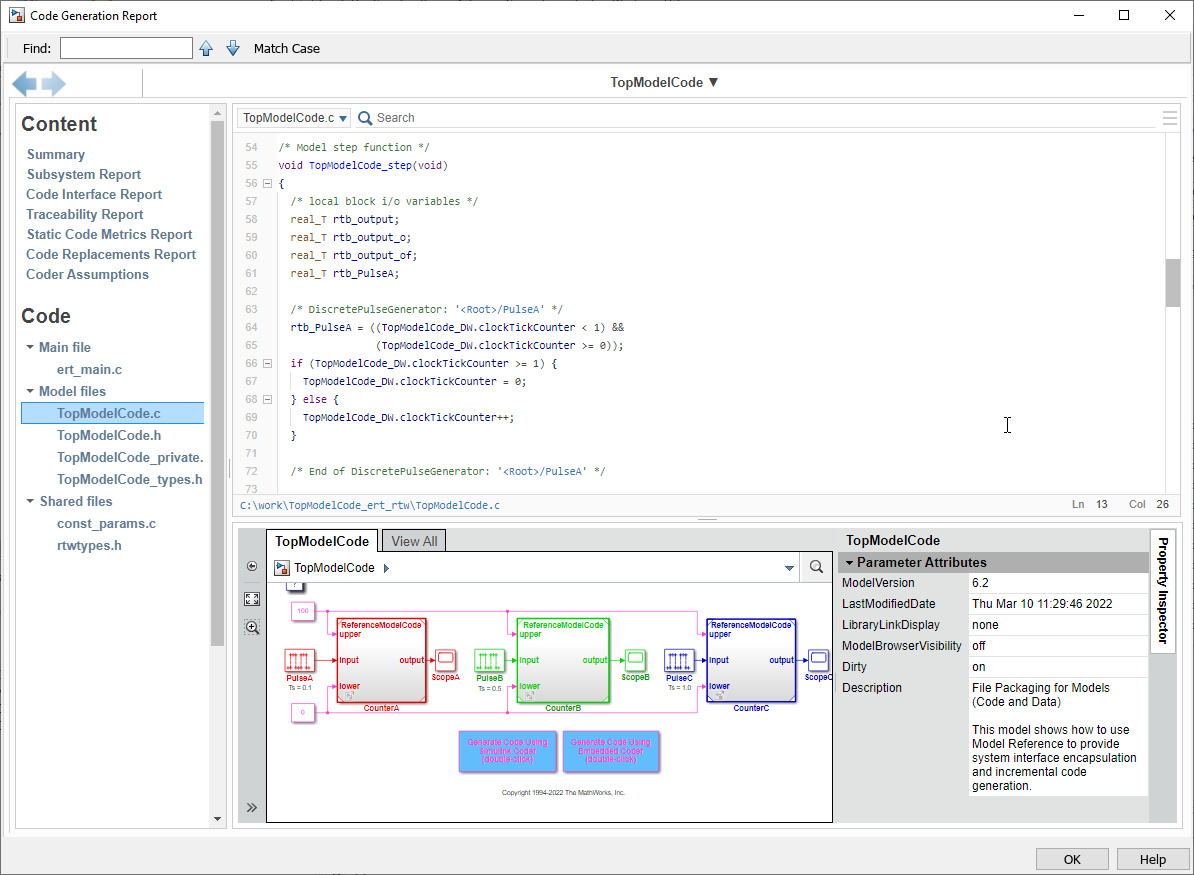
Task: Collapse the Parameter Attributes section
Action: 850,563
